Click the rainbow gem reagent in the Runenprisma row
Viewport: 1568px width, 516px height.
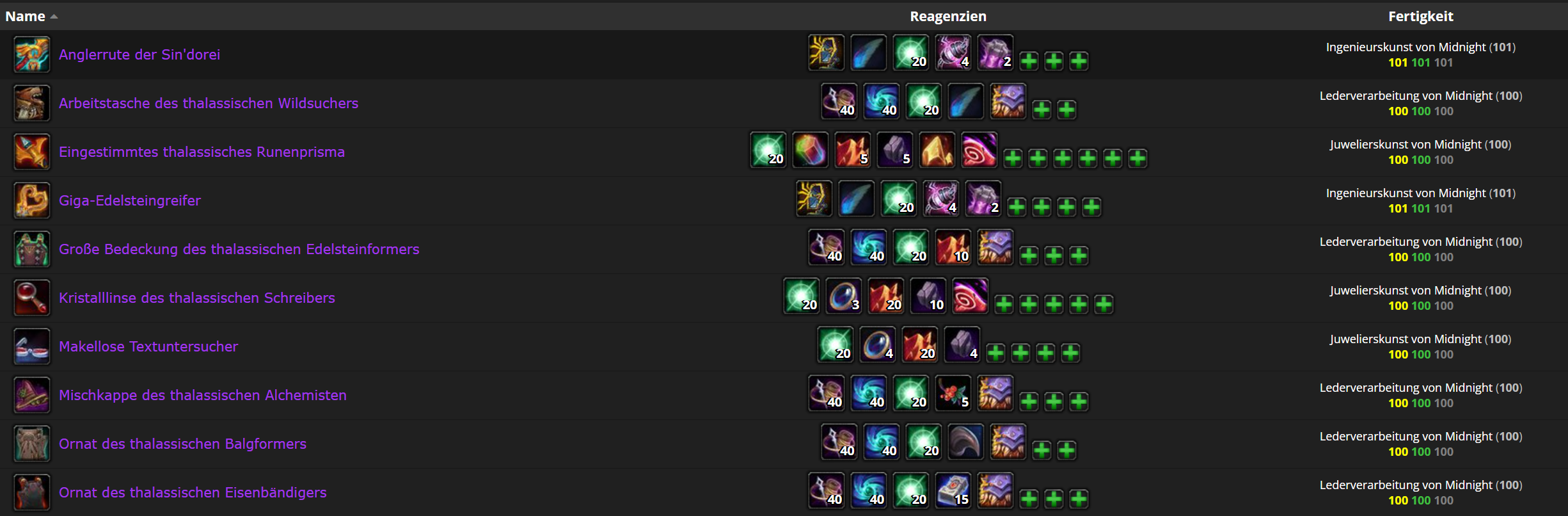810,150
